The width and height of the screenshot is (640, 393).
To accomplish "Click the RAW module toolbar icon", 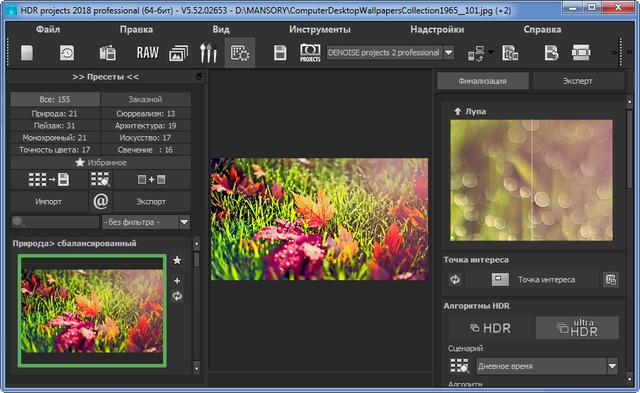I will click(x=147, y=53).
